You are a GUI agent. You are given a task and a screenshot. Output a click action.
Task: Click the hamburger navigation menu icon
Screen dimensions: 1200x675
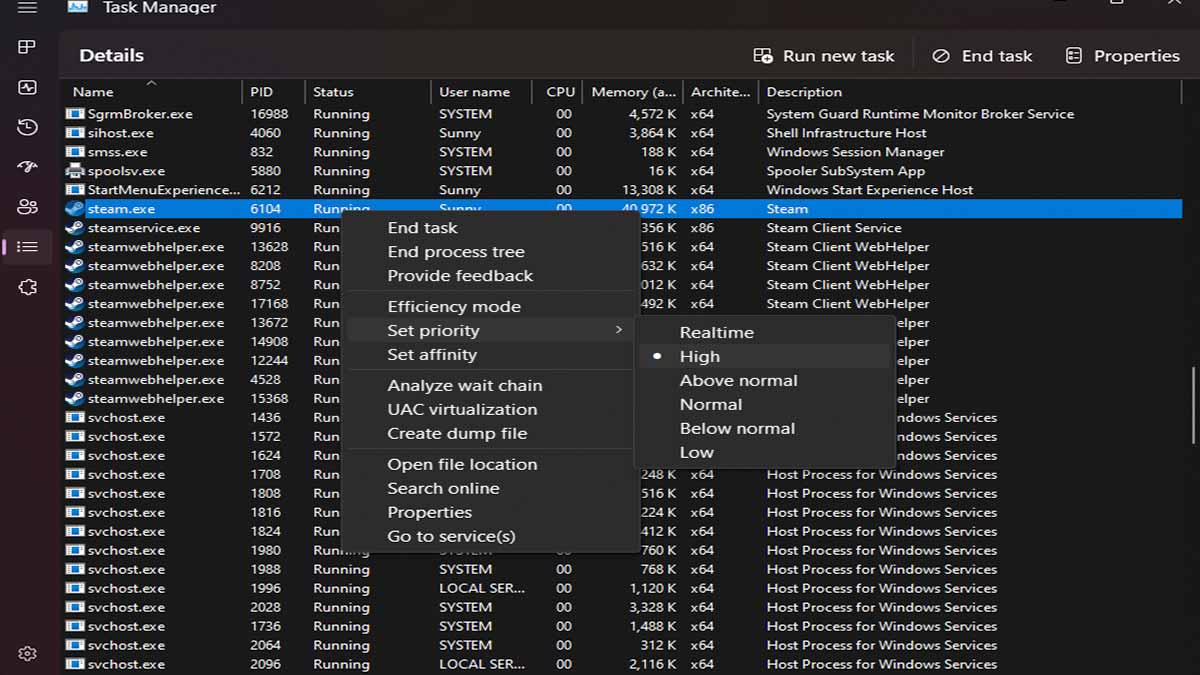(x=26, y=7)
